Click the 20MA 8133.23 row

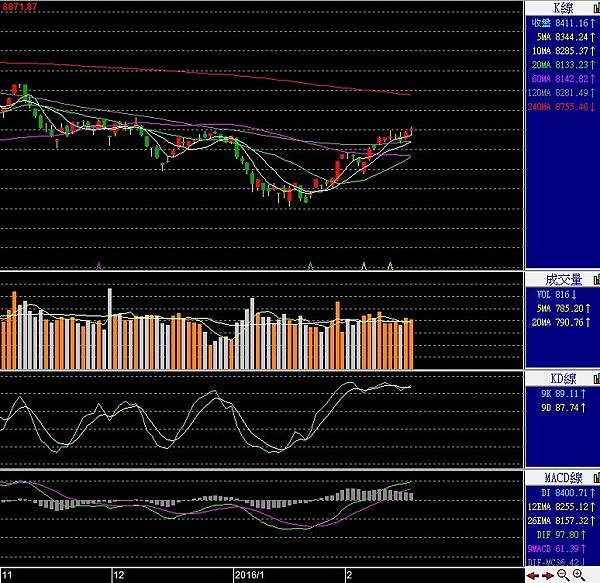pyautogui.click(x=564, y=65)
